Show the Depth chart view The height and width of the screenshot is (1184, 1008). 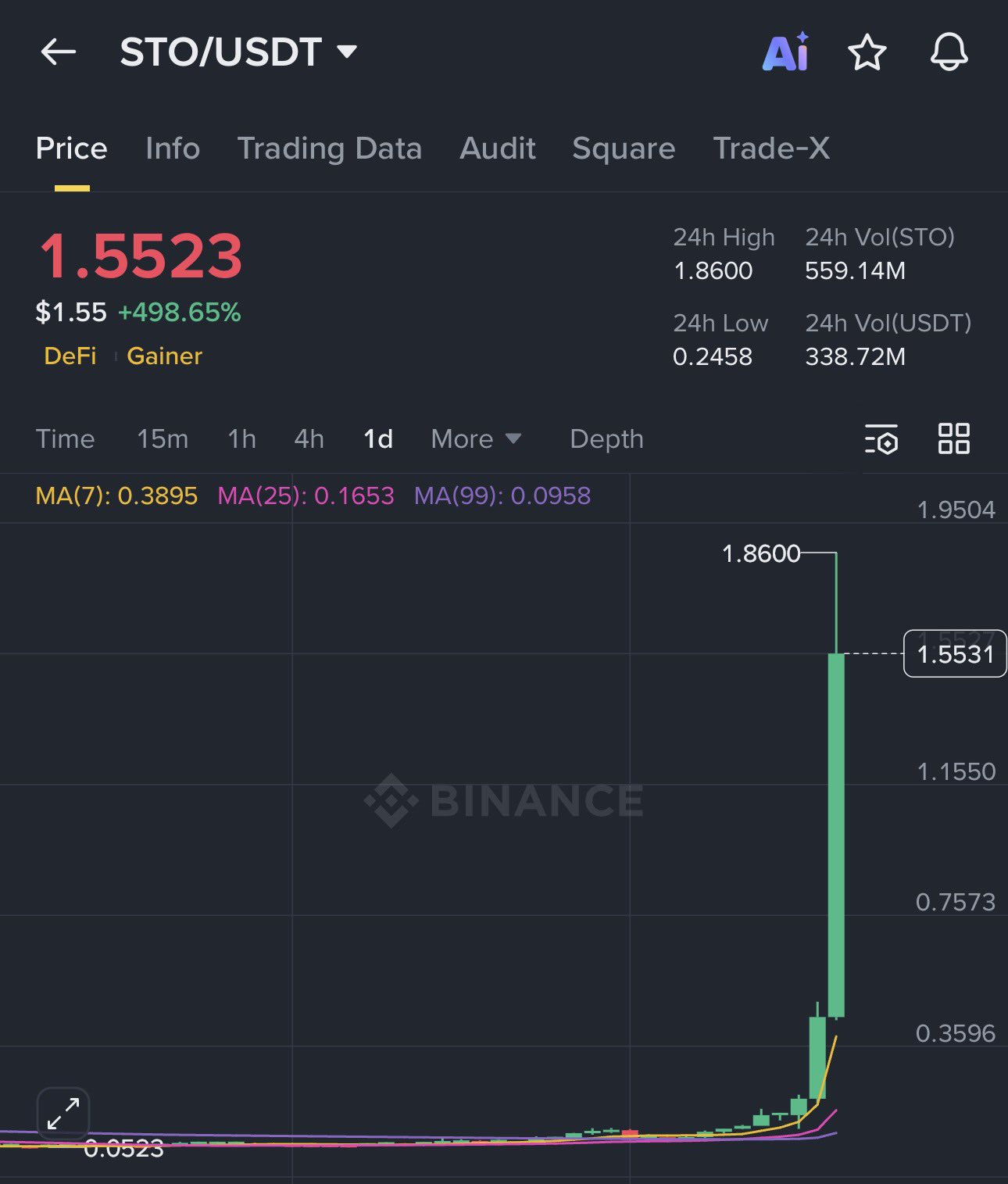606,439
